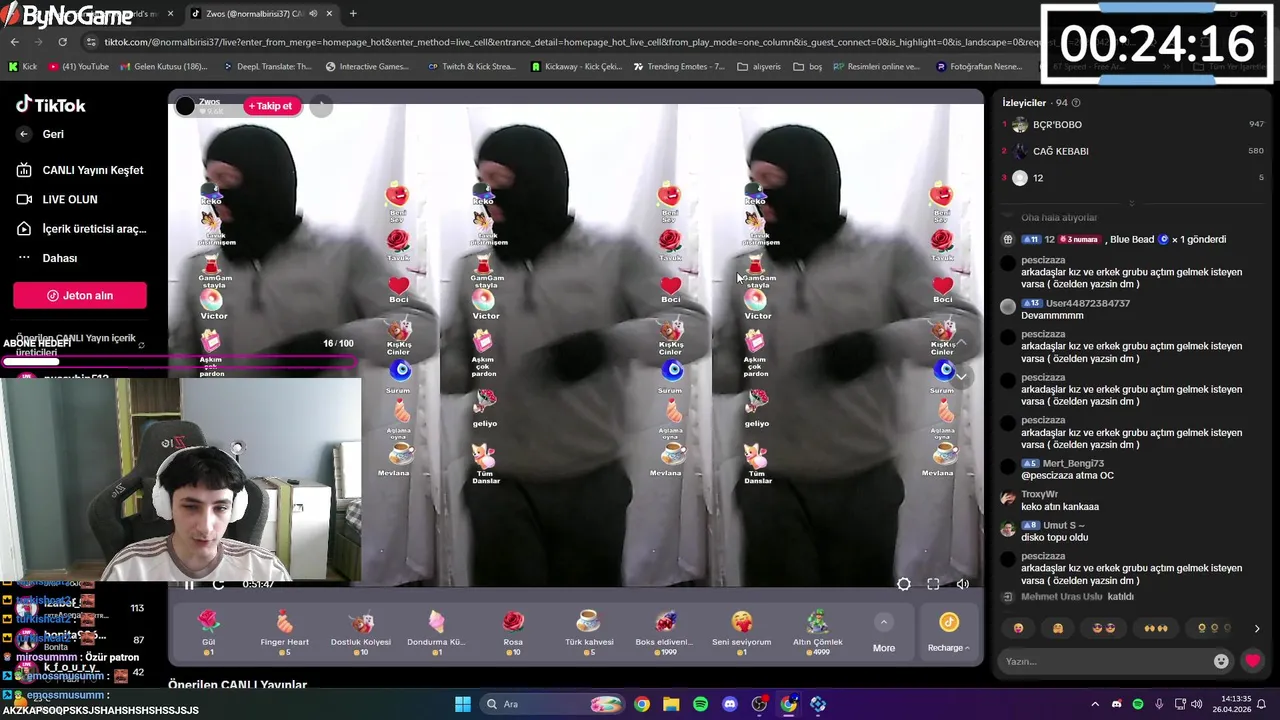
Task: Send the double clapping hands emoji reaction
Action: coord(1156,628)
